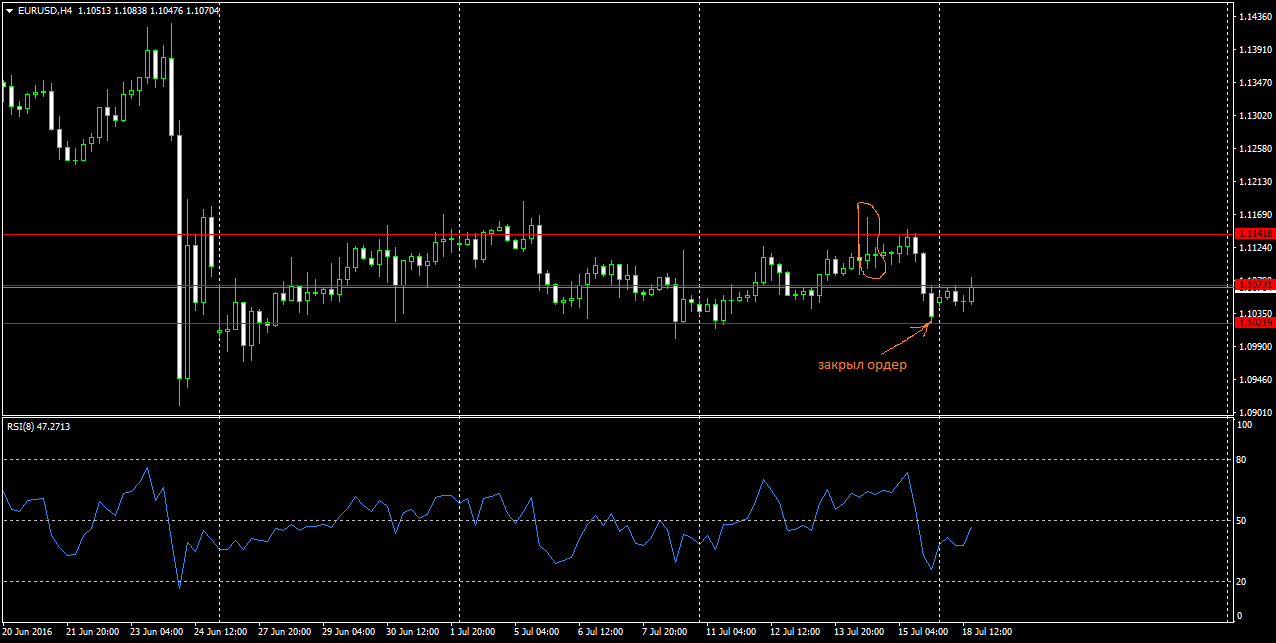Click the EURUSD,H4 chart title text
This screenshot has width=1276, height=643.
pyautogui.click(x=45, y=10)
